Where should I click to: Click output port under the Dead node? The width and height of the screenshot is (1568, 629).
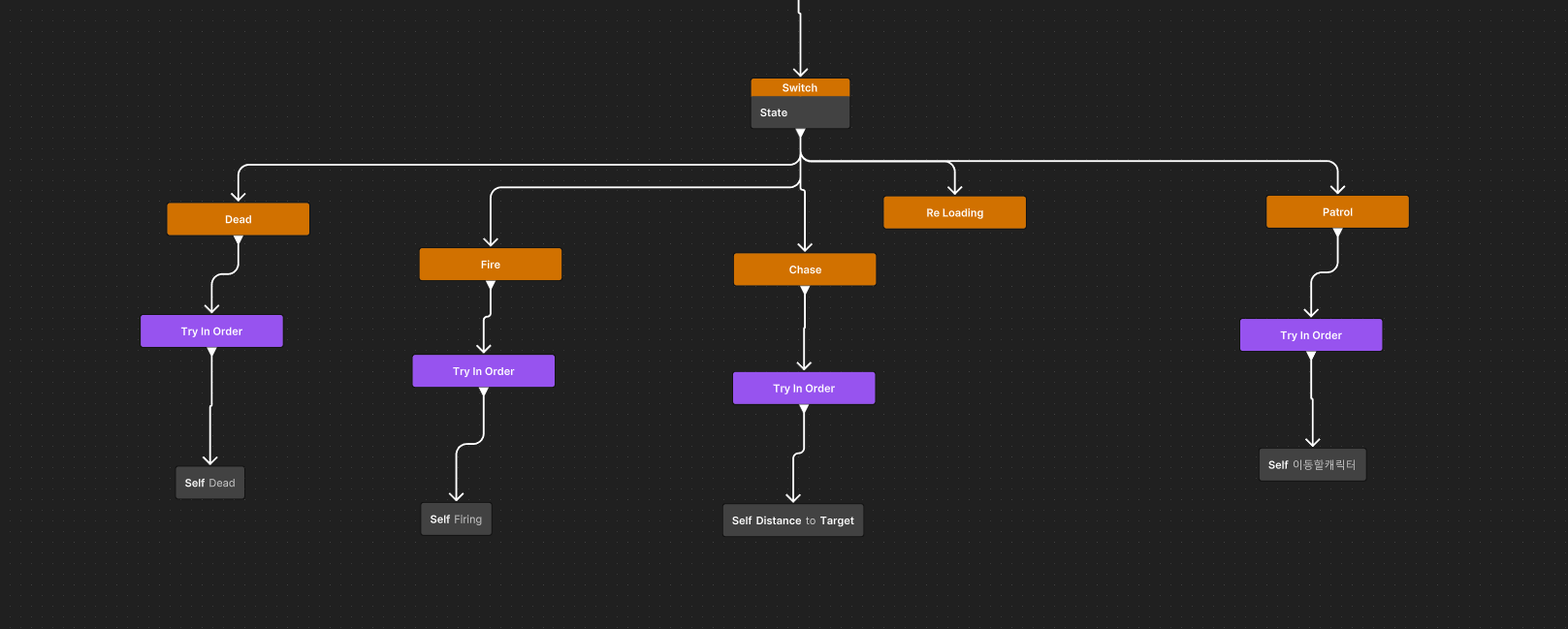click(x=238, y=239)
